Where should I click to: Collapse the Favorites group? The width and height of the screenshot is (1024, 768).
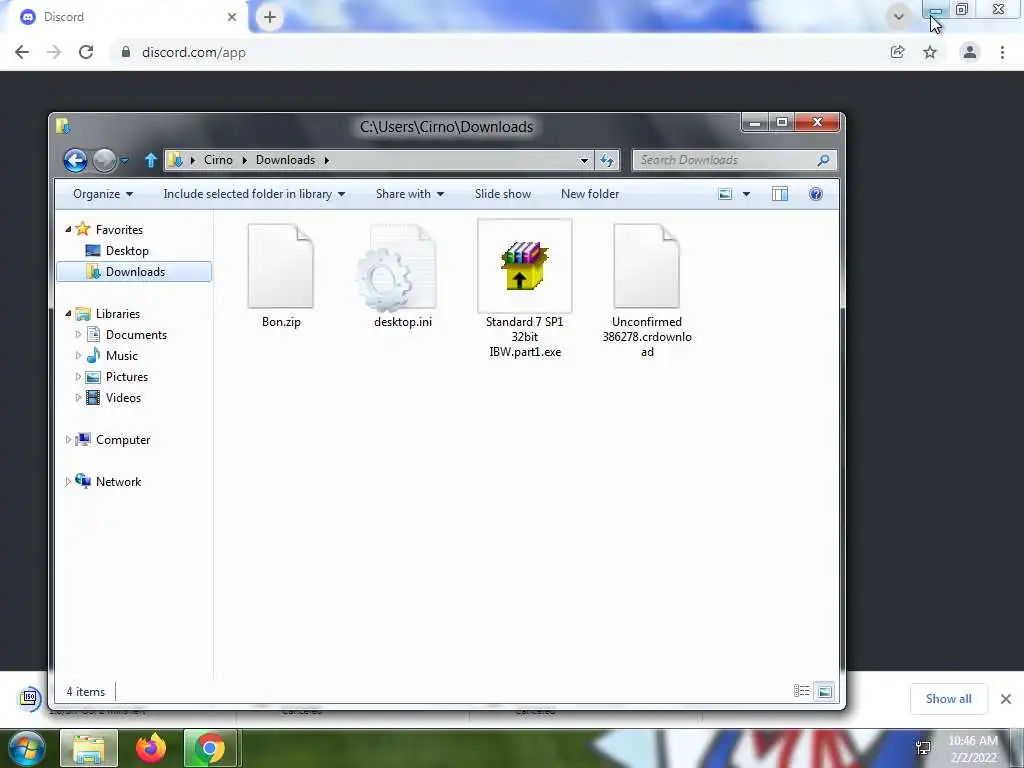pyautogui.click(x=68, y=229)
